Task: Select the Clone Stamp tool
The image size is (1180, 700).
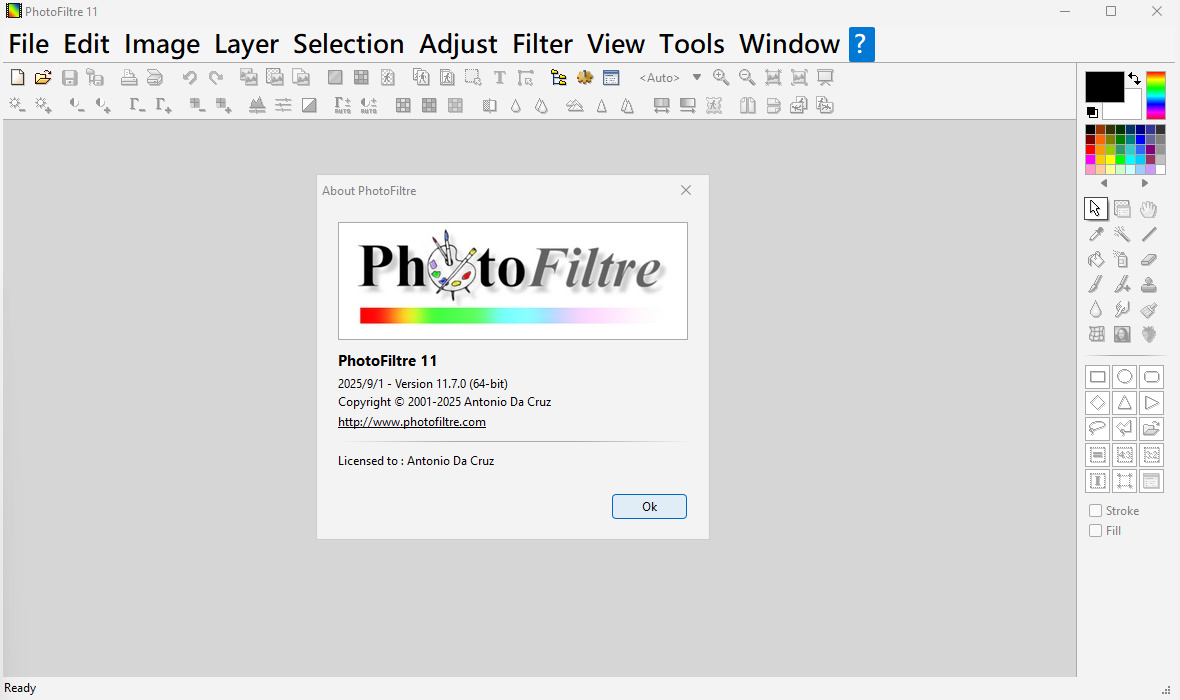Action: coord(1150,285)
